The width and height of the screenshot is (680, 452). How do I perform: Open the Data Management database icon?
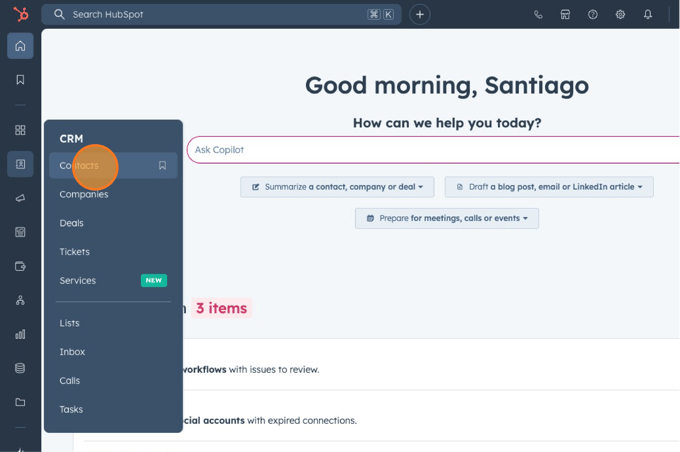pyautogui.click(x=20, y=368)
